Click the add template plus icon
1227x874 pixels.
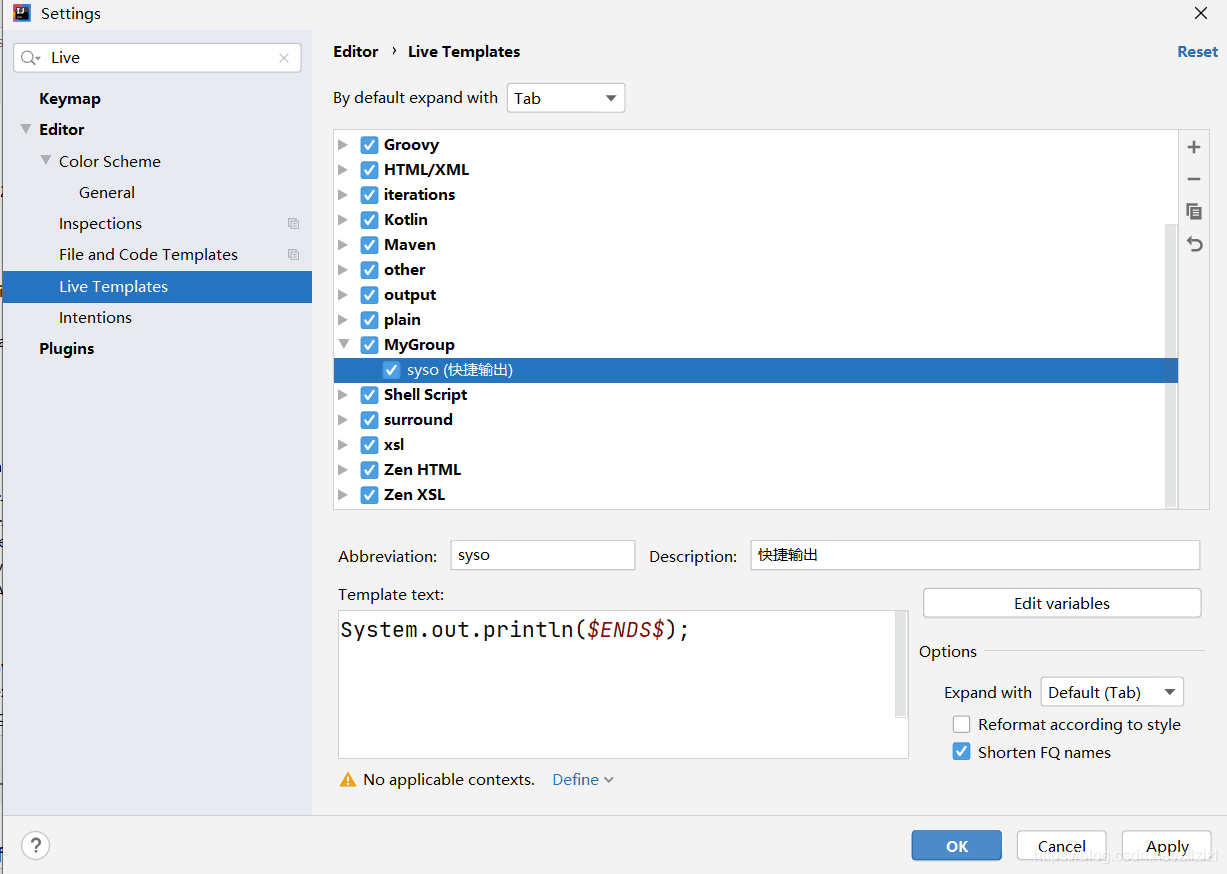coord(1193,147)
